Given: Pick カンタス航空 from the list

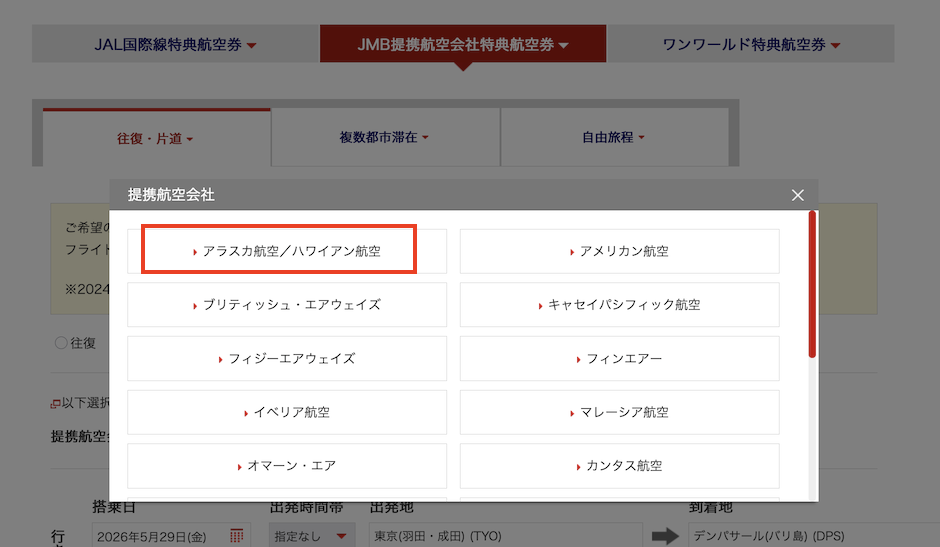Looking at the screenshot, I should pyautogui.click(x=619, y=466).
